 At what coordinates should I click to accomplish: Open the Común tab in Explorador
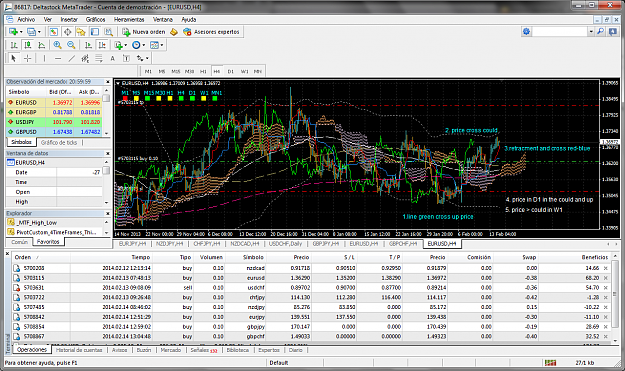click(x=20, y=242)
